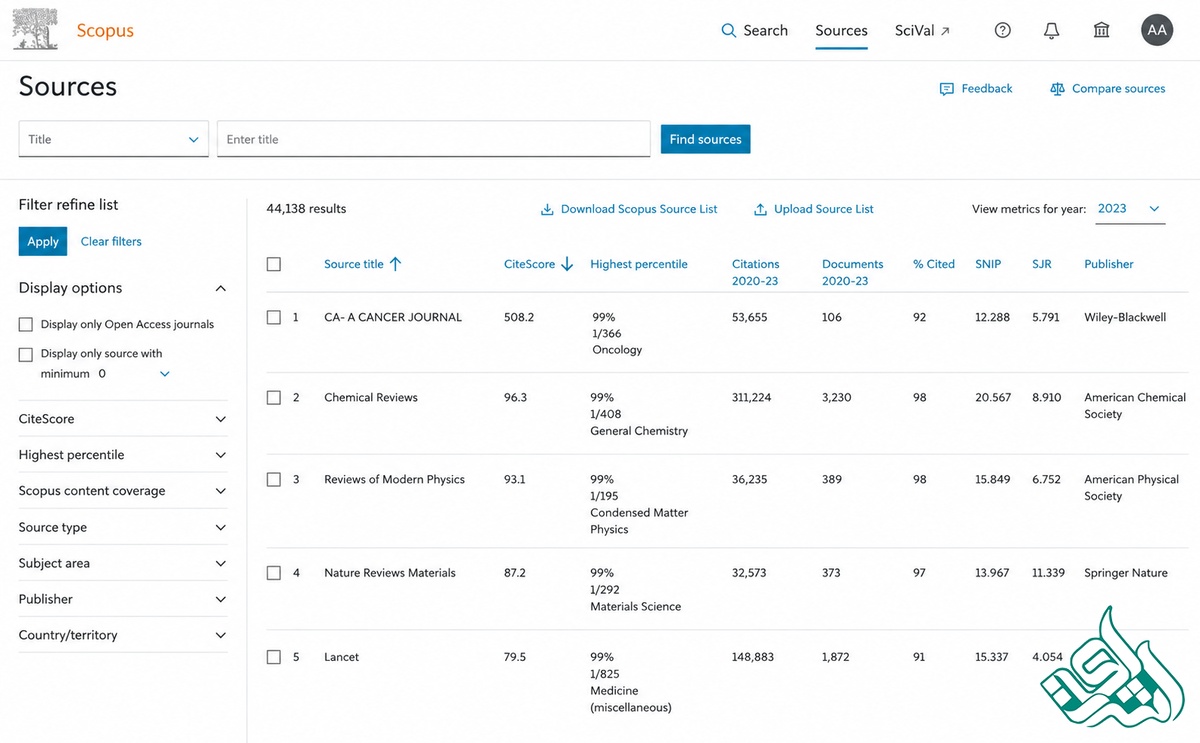Open the SciVal navigation item

[x=923, y=31]
